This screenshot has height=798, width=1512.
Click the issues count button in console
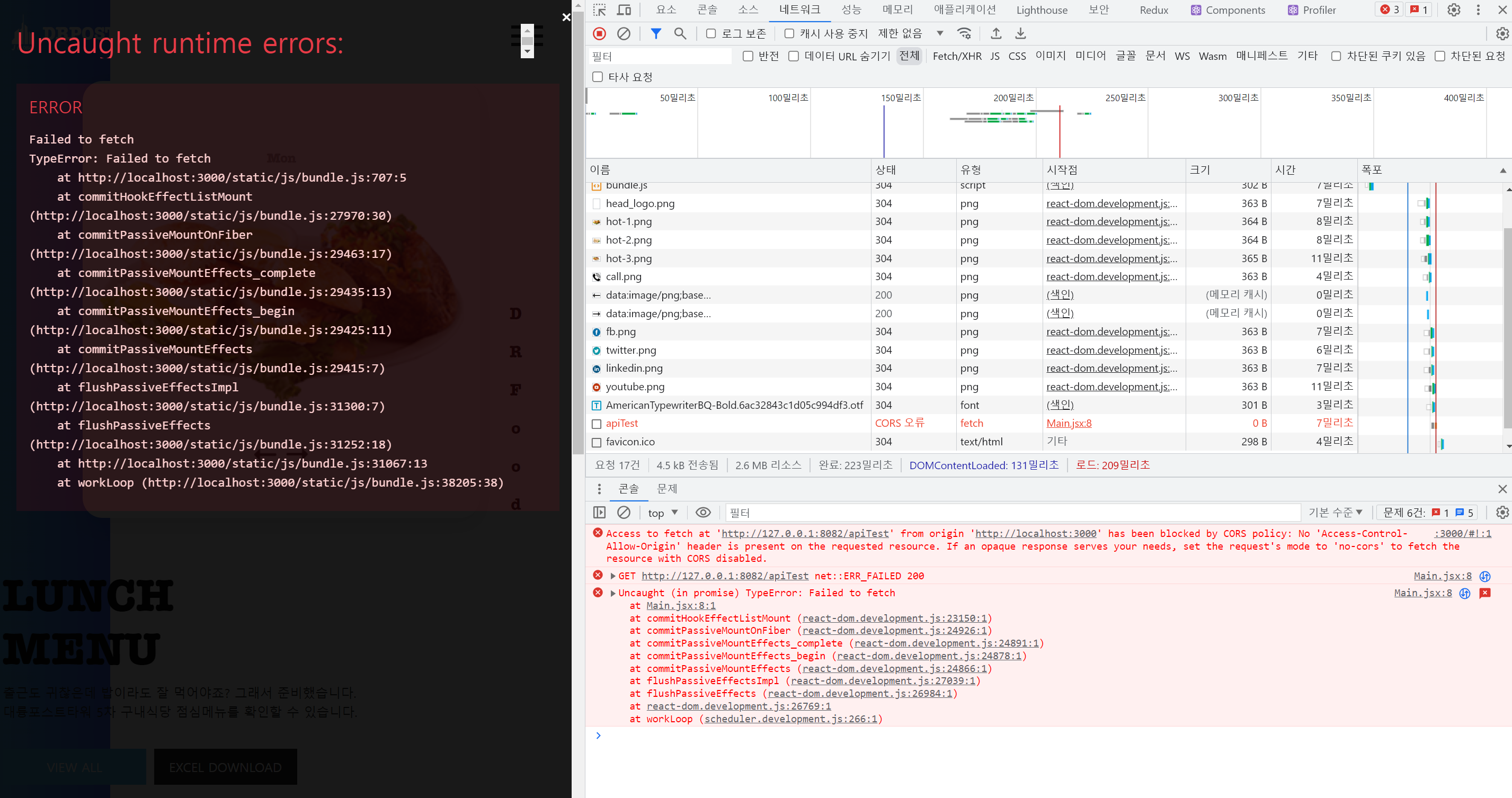[1427, 513]
